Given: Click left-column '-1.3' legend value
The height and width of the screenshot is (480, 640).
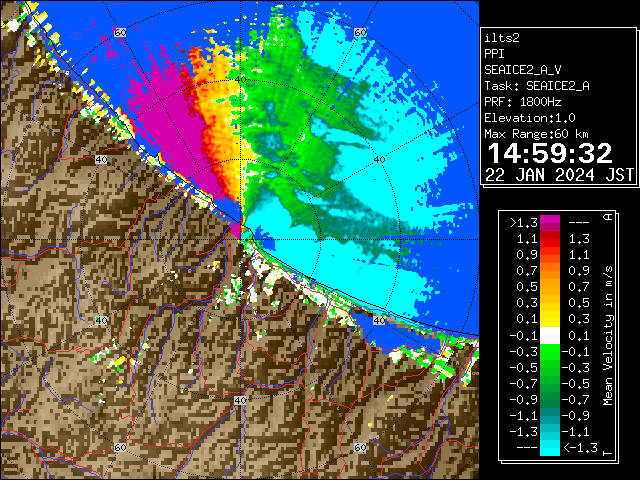Looking at the screenshot, I should (x=524, y=431).
